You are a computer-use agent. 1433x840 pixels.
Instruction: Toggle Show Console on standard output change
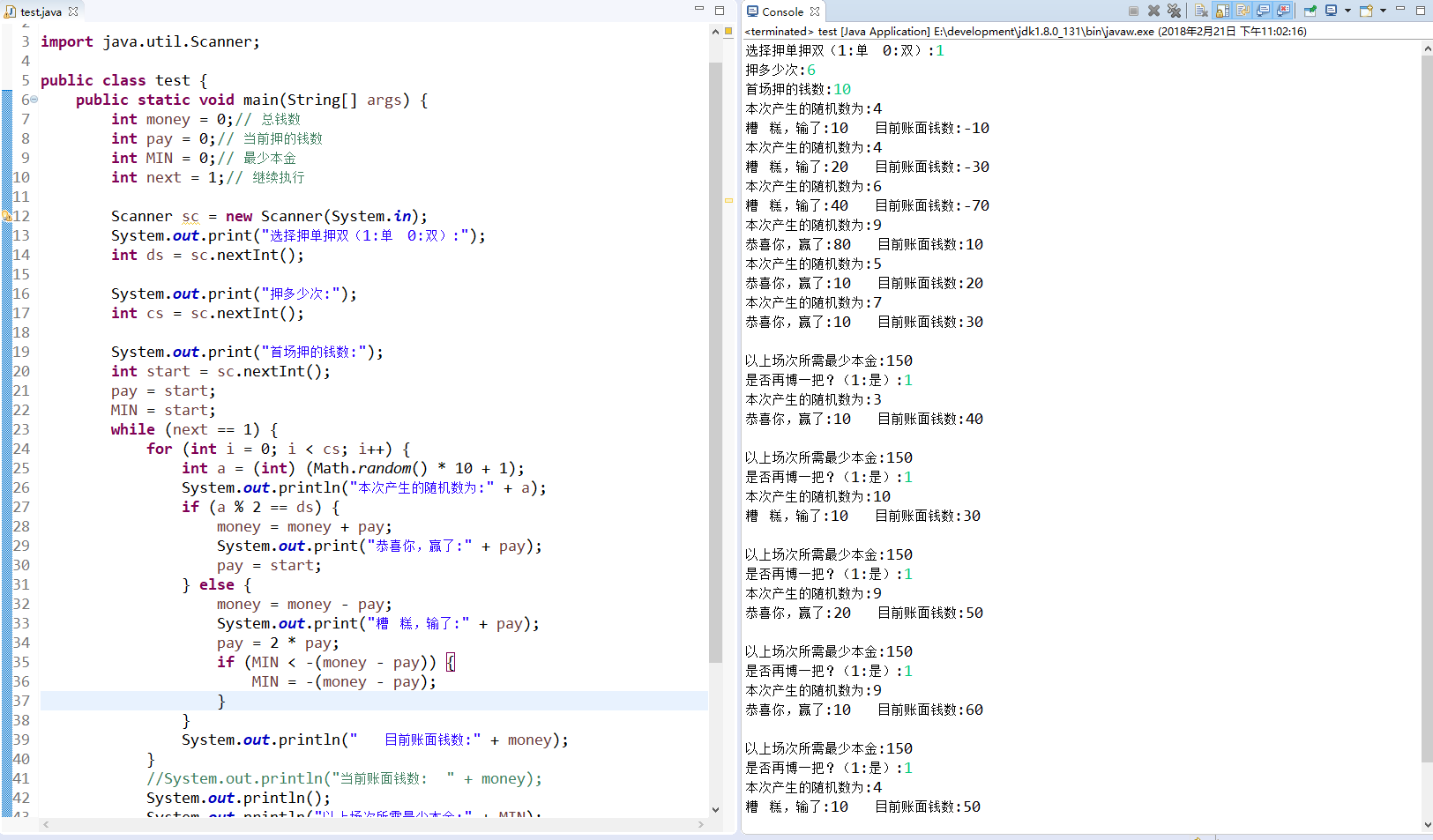pos(1263,11)
